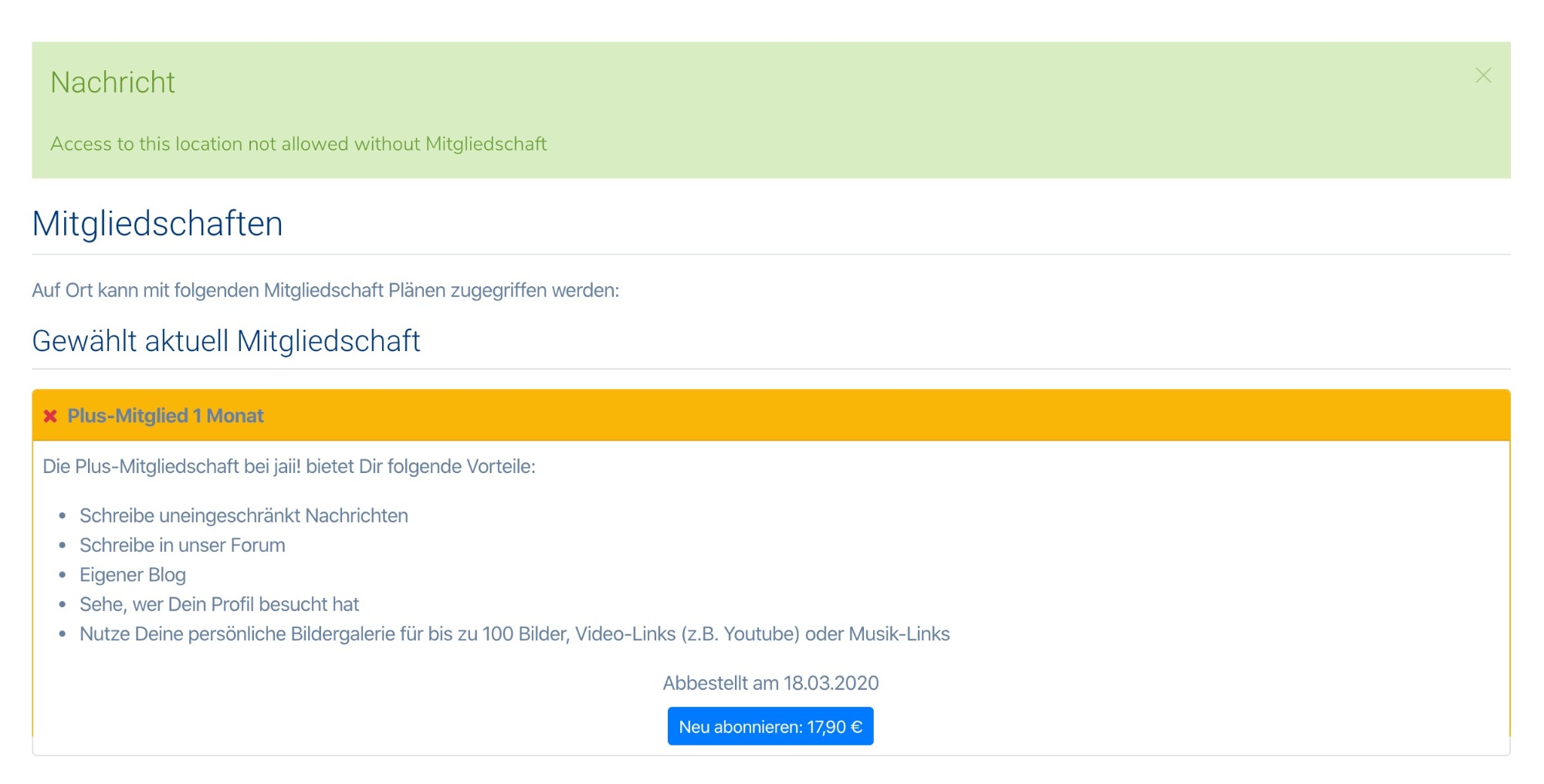Viewport: 1544px width, 784px height.
Task: Click the Nachricht alert heading
Action: (113, 83)
